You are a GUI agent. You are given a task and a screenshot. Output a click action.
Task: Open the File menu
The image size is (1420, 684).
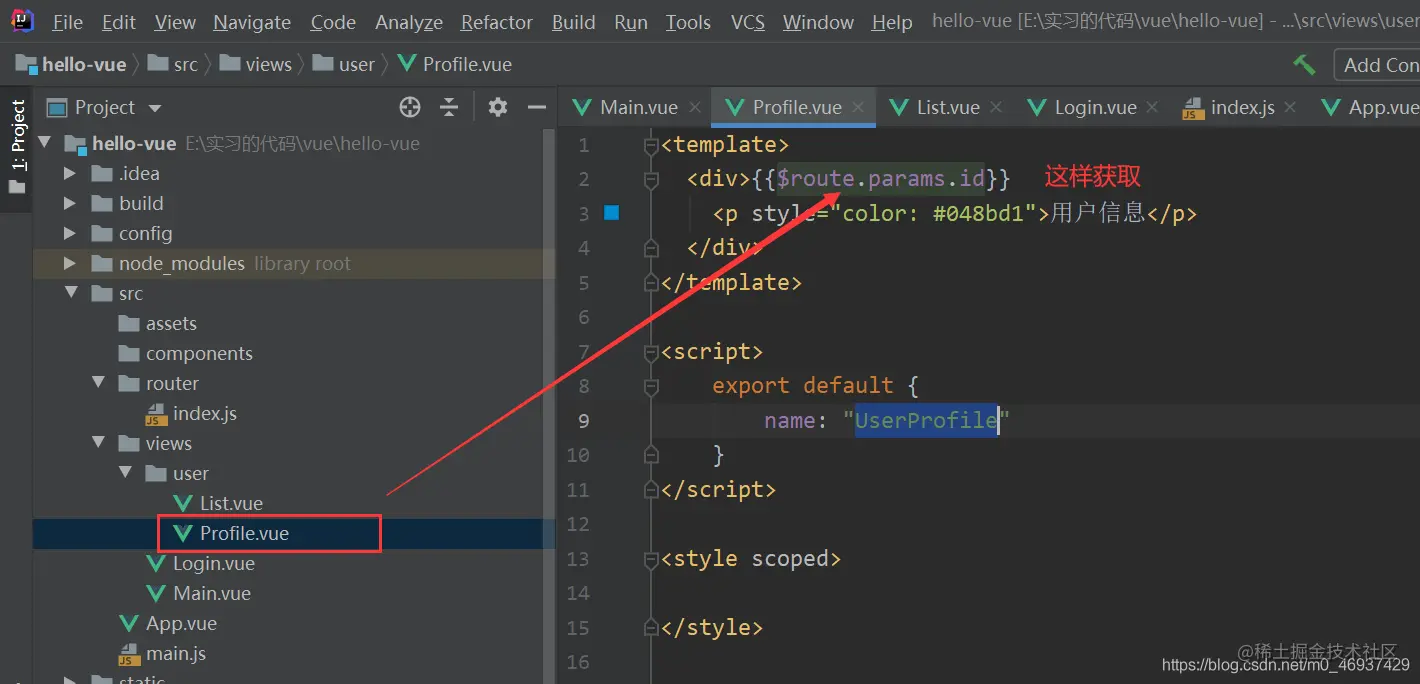tap(67, 22)
